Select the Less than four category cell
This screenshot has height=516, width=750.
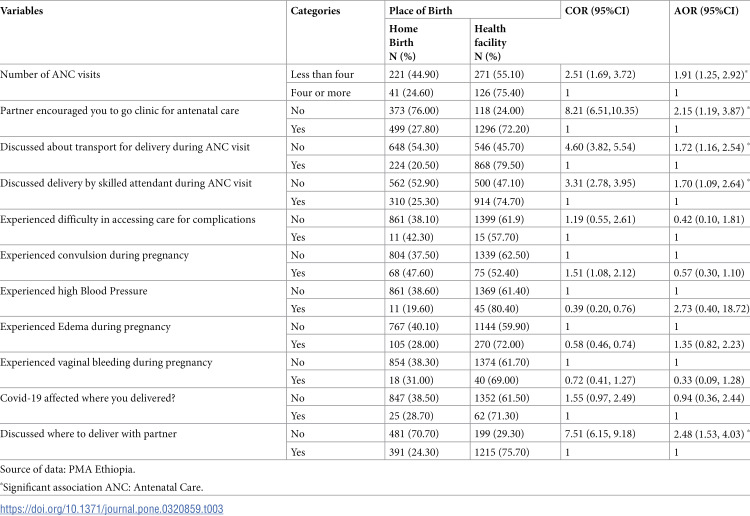click(x=322, y=75)
